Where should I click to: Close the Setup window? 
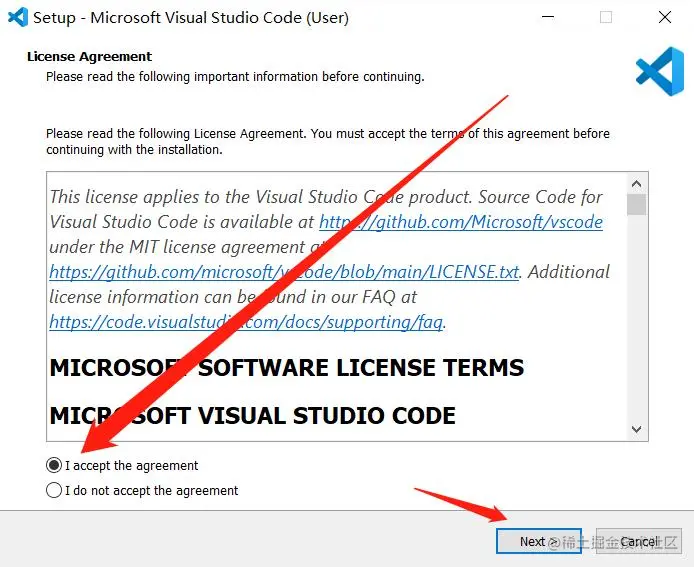click(665, 17)
